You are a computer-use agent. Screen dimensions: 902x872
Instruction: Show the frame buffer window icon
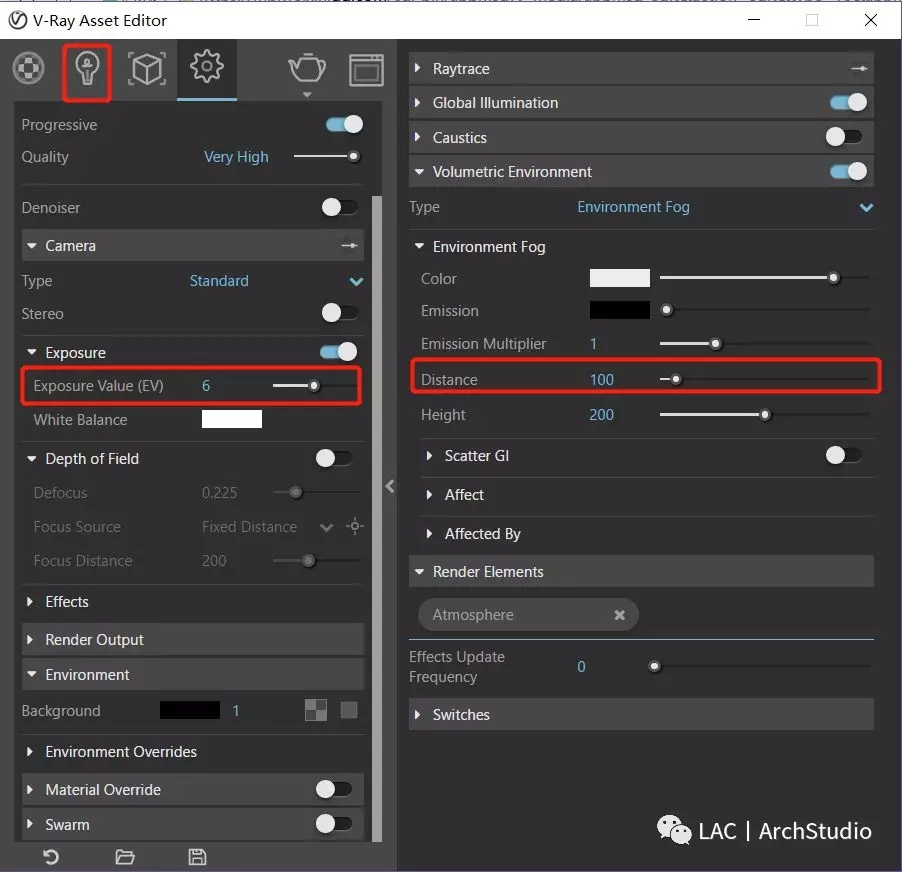[366, 70]
